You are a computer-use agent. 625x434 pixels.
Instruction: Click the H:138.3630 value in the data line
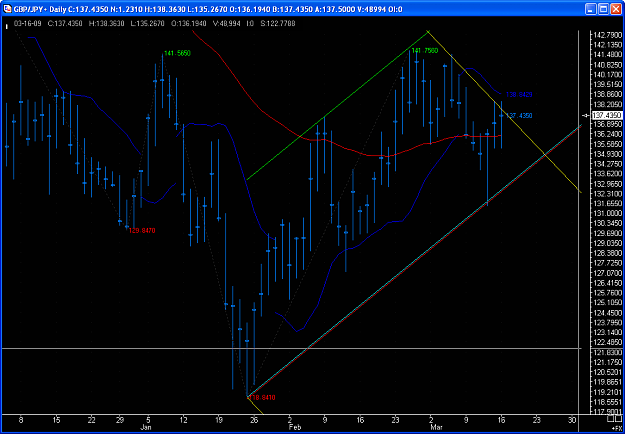[x=108, y=24]
